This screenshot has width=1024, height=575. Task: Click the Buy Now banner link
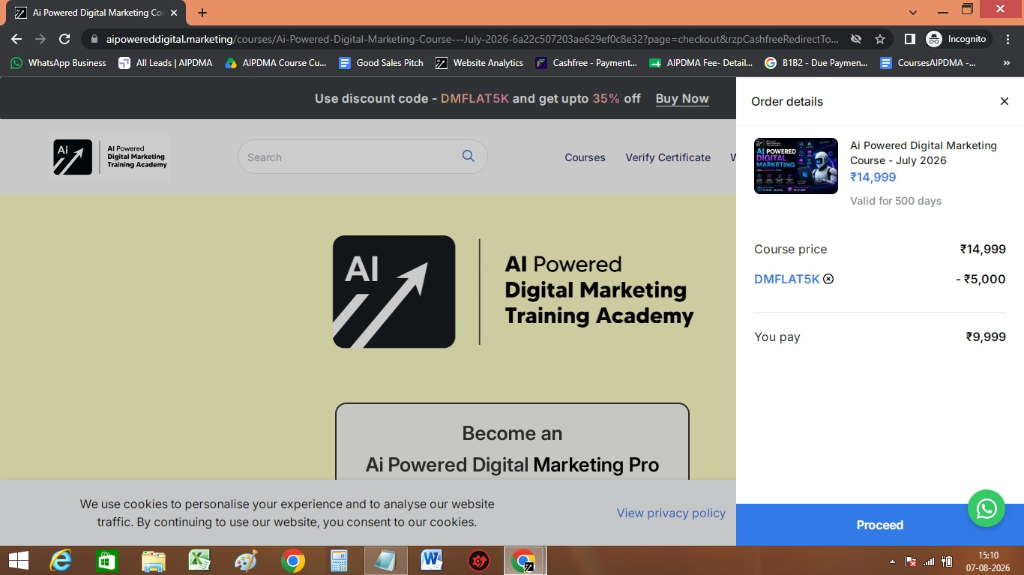(682, 99)
